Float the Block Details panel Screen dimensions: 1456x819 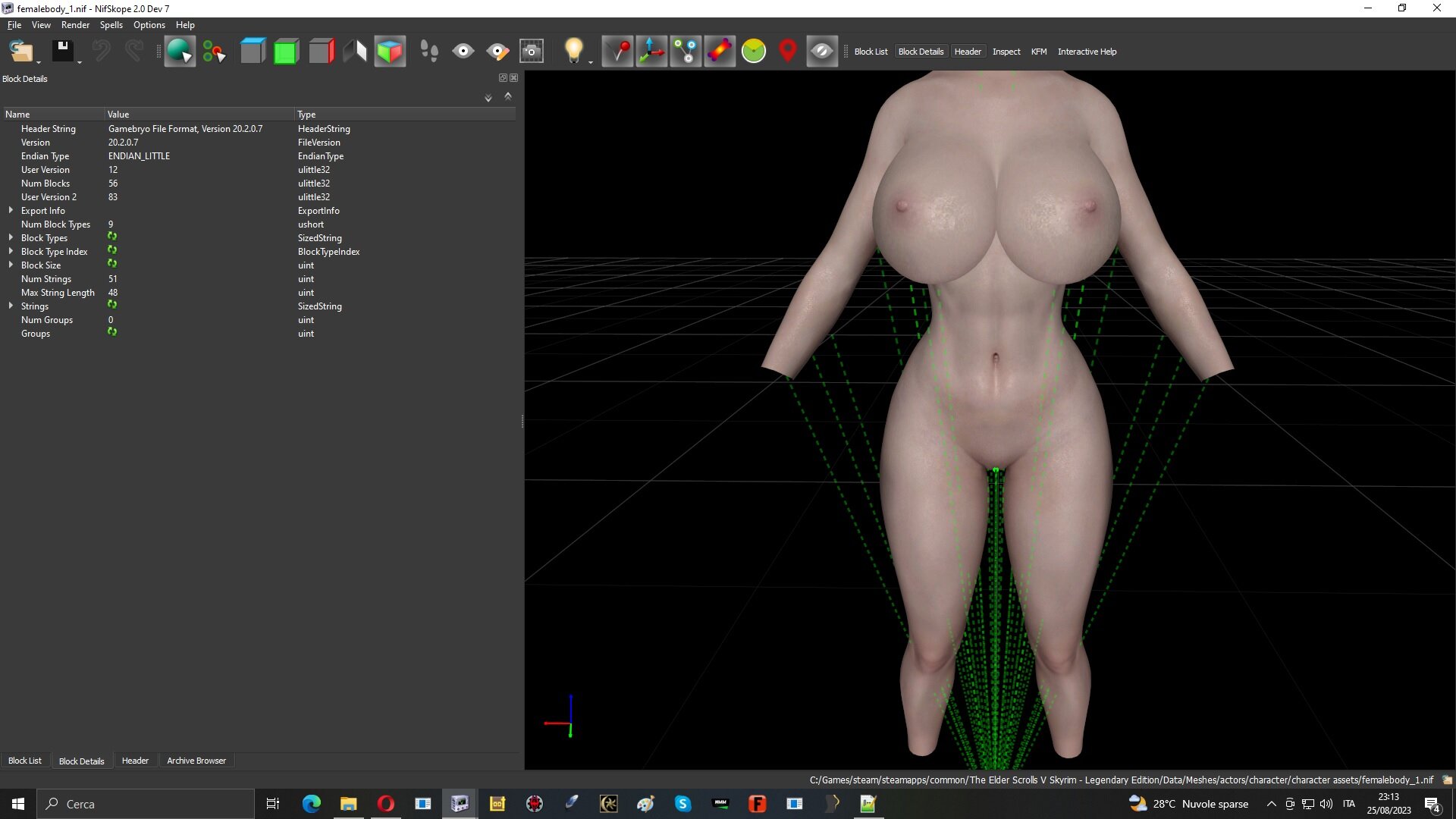point(503,78)
